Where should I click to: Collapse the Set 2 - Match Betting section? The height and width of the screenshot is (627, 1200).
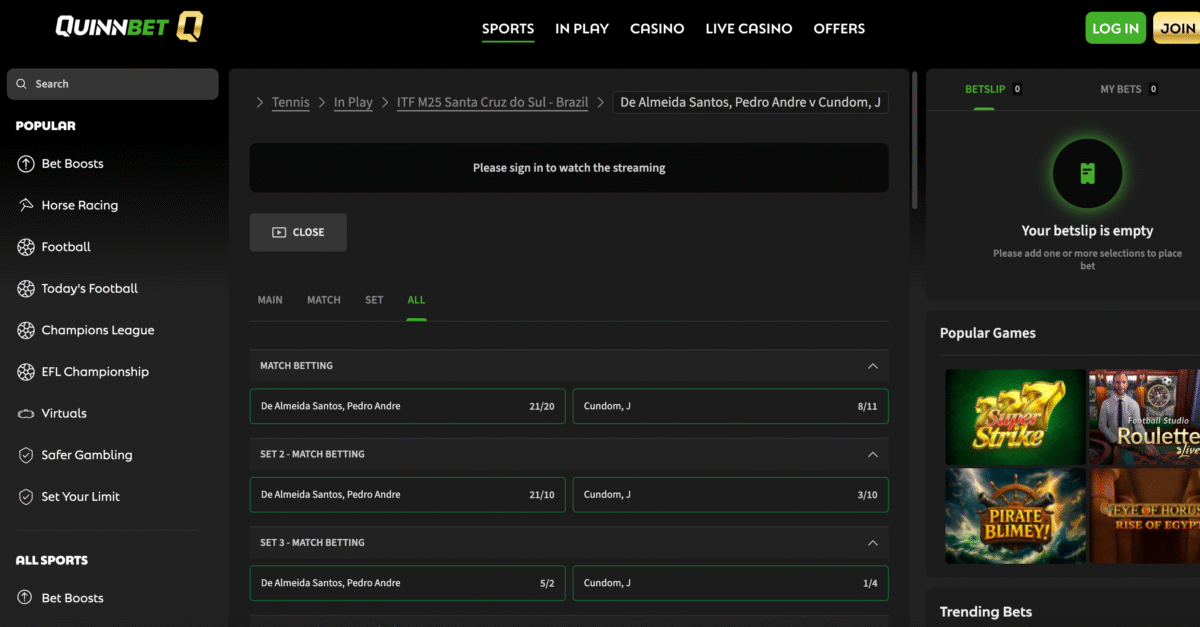[872, 454]
